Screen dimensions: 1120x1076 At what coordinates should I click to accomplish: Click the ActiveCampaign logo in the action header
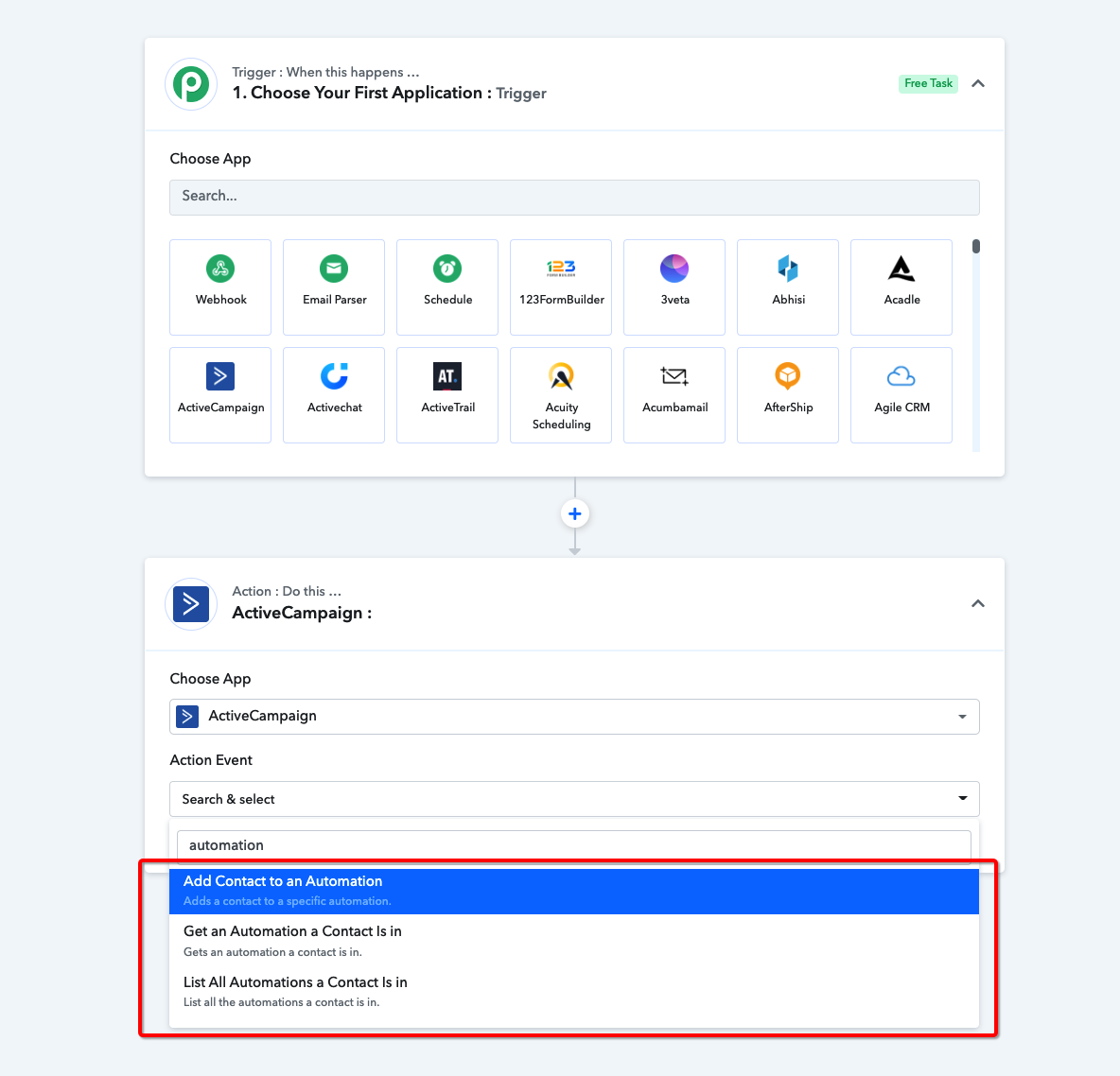[x=191, y=604]
